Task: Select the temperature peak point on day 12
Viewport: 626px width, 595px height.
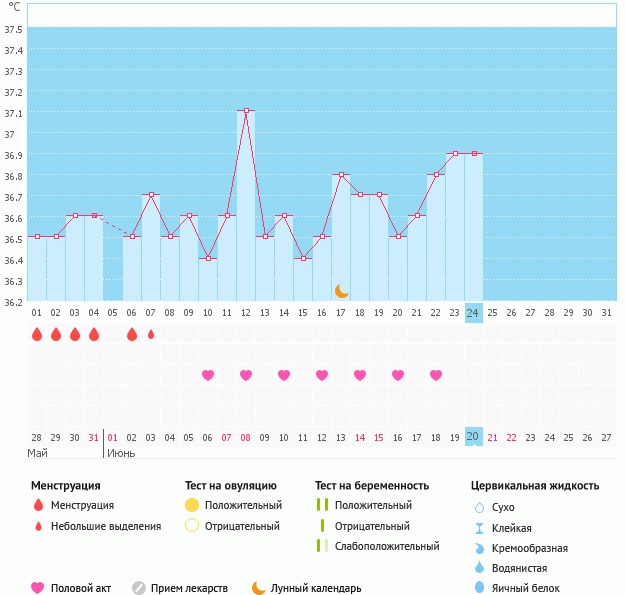Action: click(x=246, y=111)
